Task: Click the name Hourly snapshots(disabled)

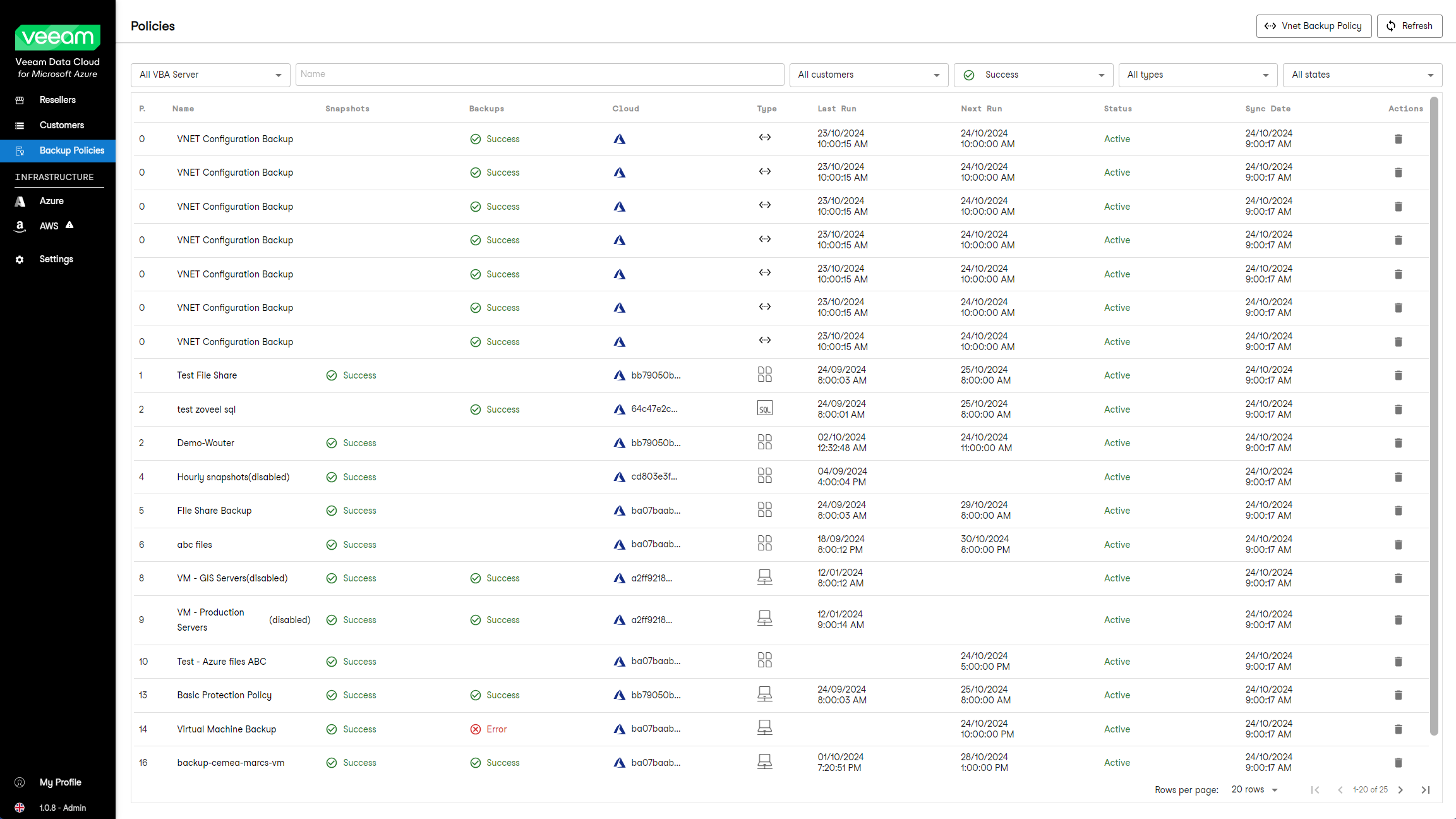Action: tap(233, 477)
